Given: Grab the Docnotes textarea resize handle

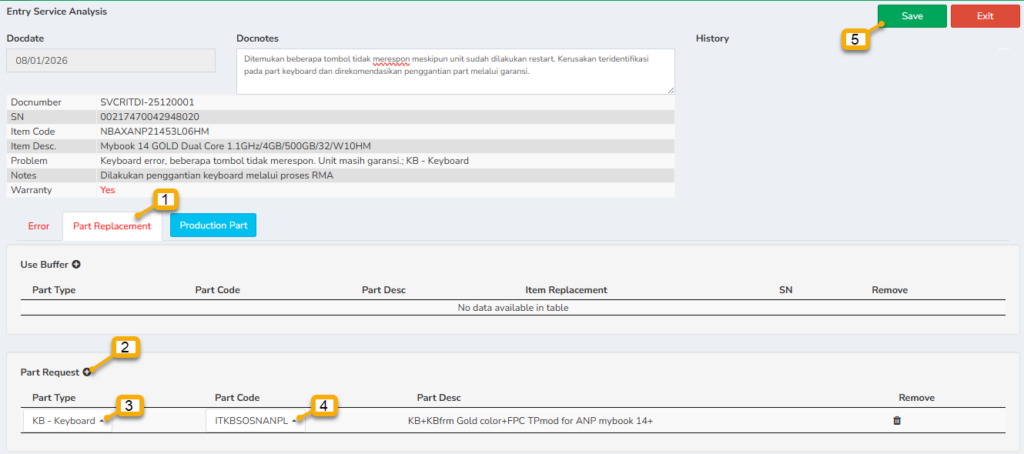Looking at the screenshot, I should (669, 89).
